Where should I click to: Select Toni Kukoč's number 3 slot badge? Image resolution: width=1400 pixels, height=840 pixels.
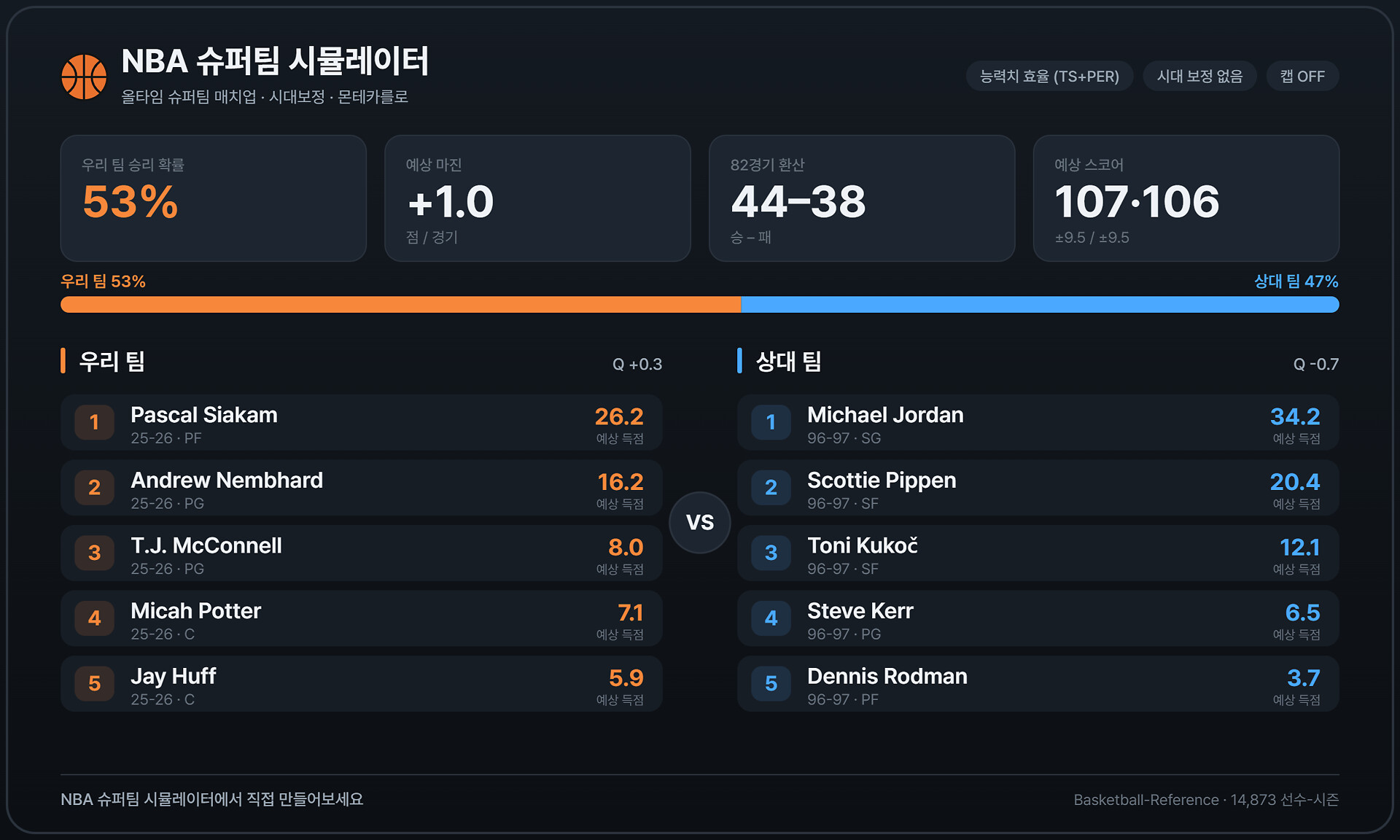[x=771, y=553]
